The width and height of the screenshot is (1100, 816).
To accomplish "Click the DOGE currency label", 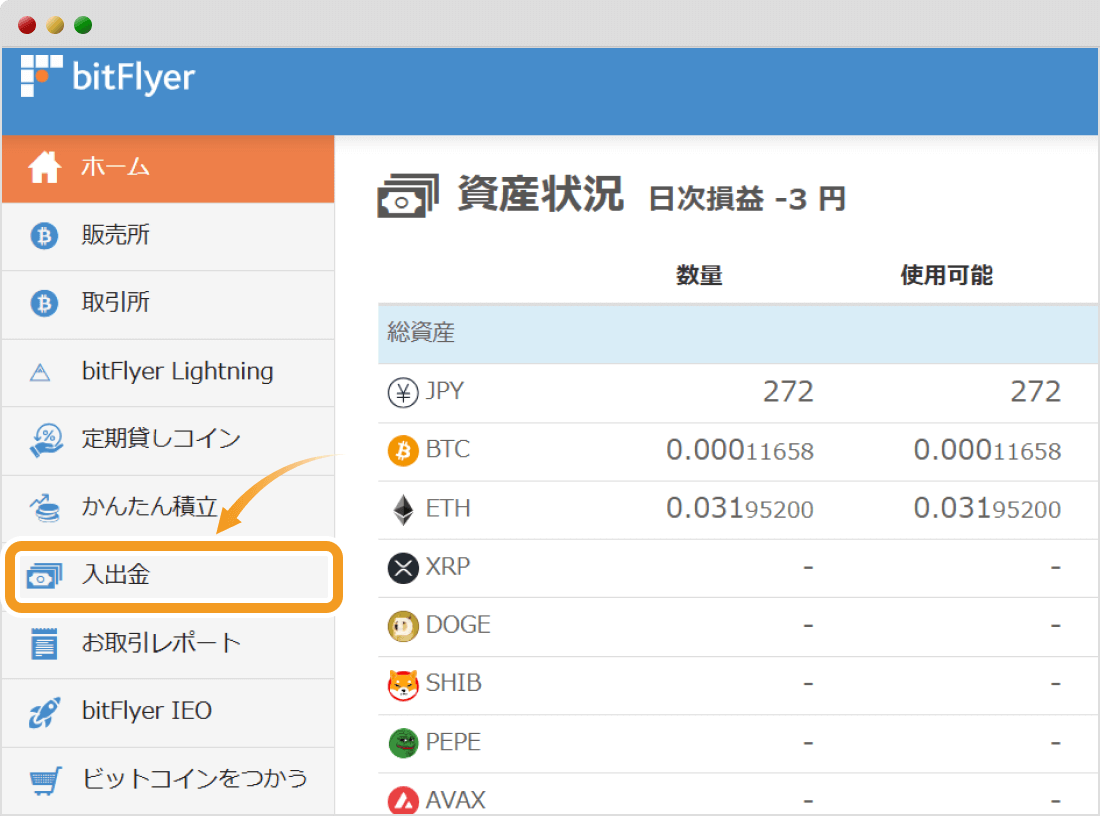I will point(458,624).
